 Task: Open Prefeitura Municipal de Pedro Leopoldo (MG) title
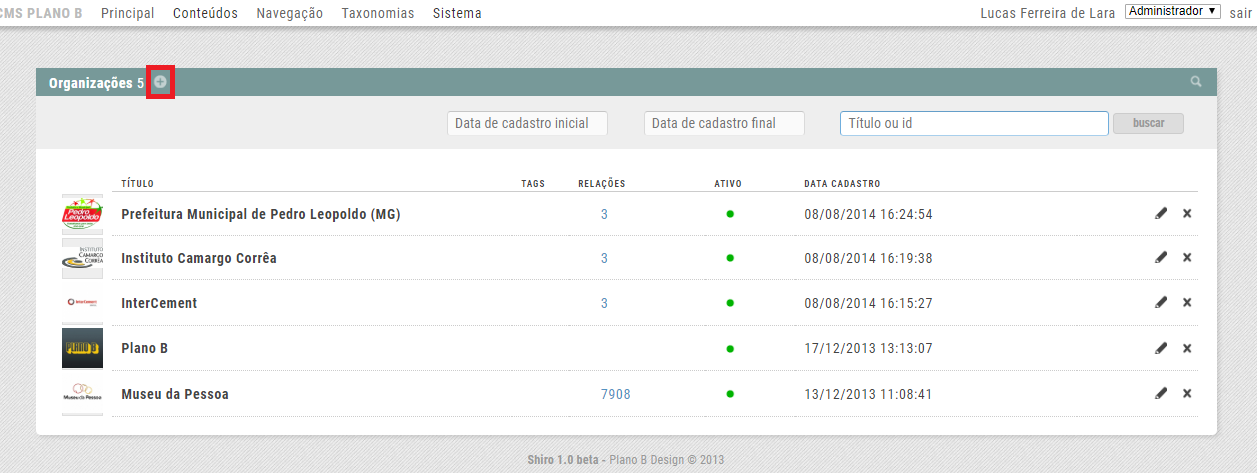[261, 214]
